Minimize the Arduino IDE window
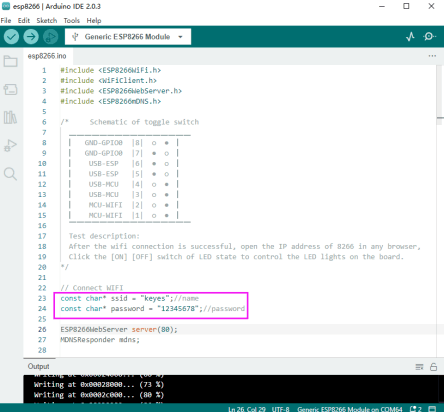The image size is (445, 412). point(382,6)
